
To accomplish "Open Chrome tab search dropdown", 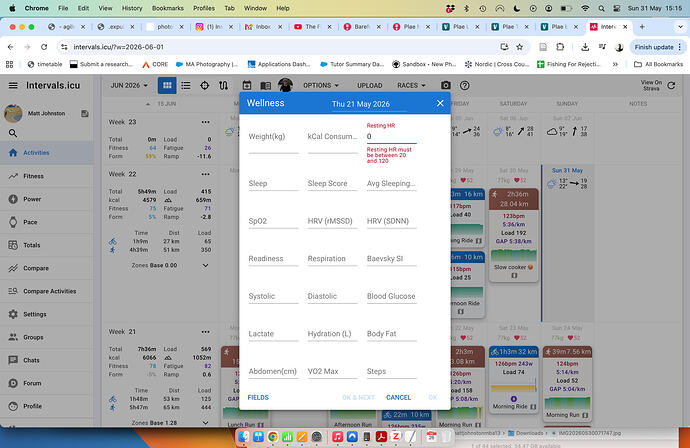I will pos(680,27).
